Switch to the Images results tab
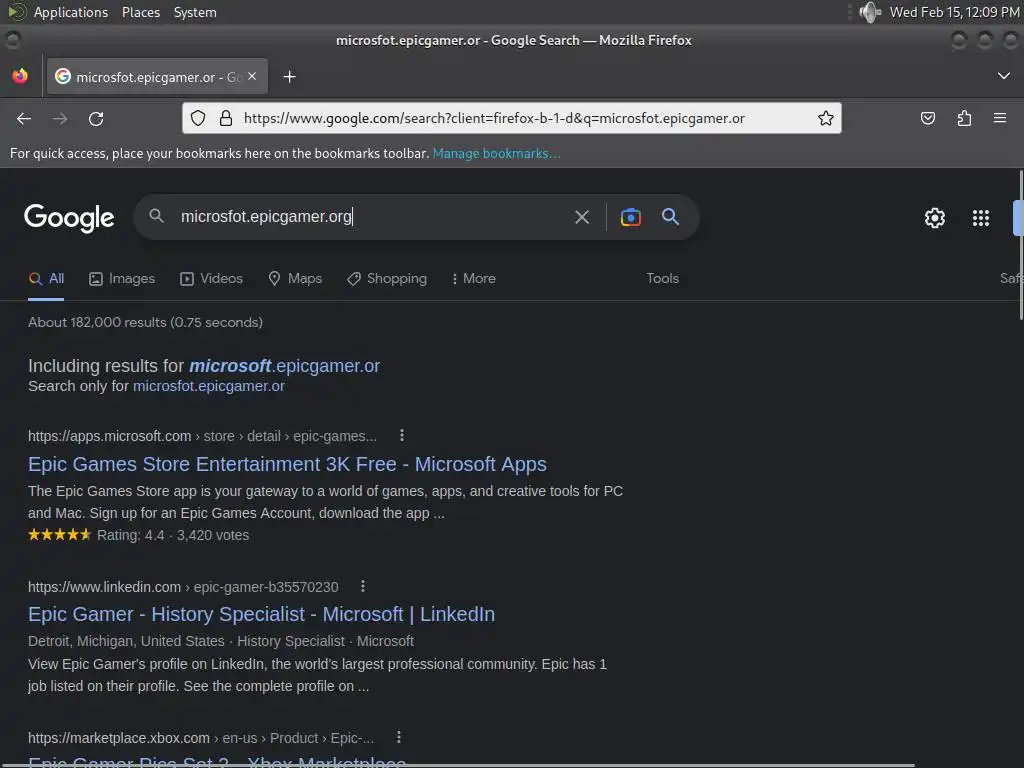Image resolution: width=1024 pixels, height=768 pixels. [122, 279]
